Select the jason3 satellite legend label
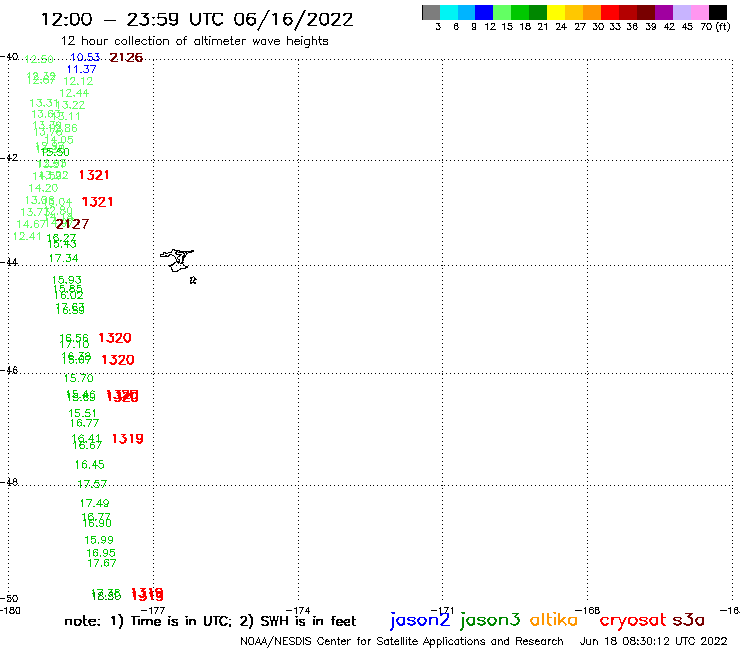Screen dimensions: 740x650 pyautogui.click(x=490, y=620)
